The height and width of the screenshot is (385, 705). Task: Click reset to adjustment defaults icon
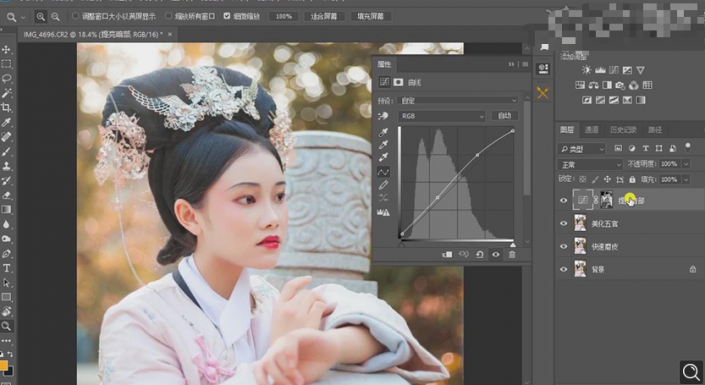pos(480,255)
